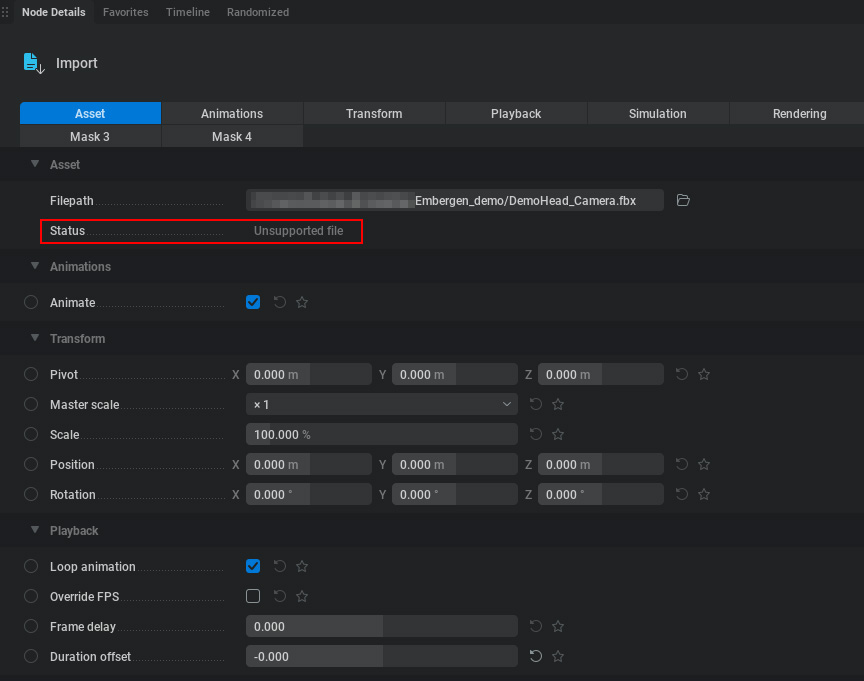The height and width of the screenshot is (681, 864).
Task: Uncheck the Animate checkbox
Action: pyautogui.click(x=253, y=302)
